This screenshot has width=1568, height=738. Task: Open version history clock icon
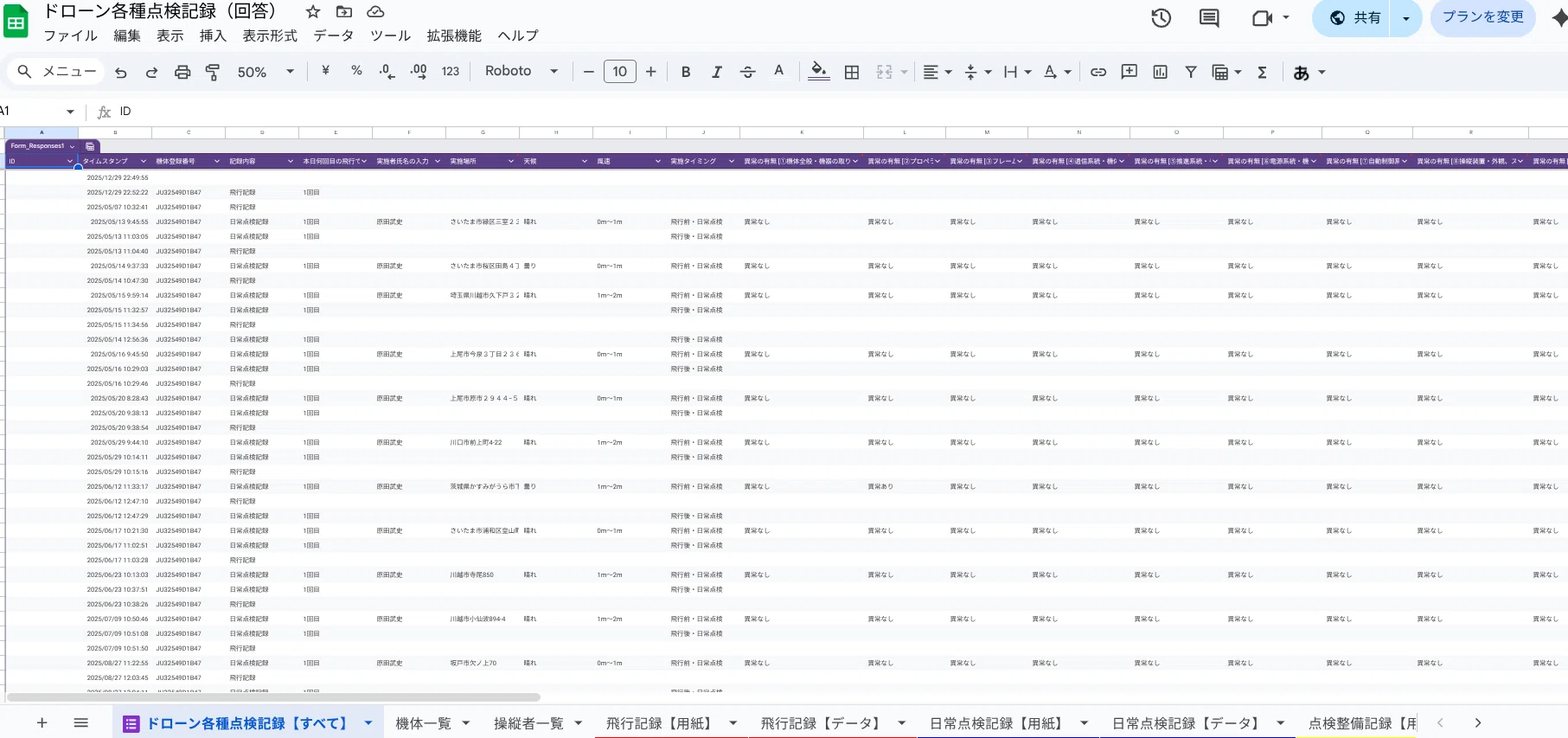point(1161,17)
